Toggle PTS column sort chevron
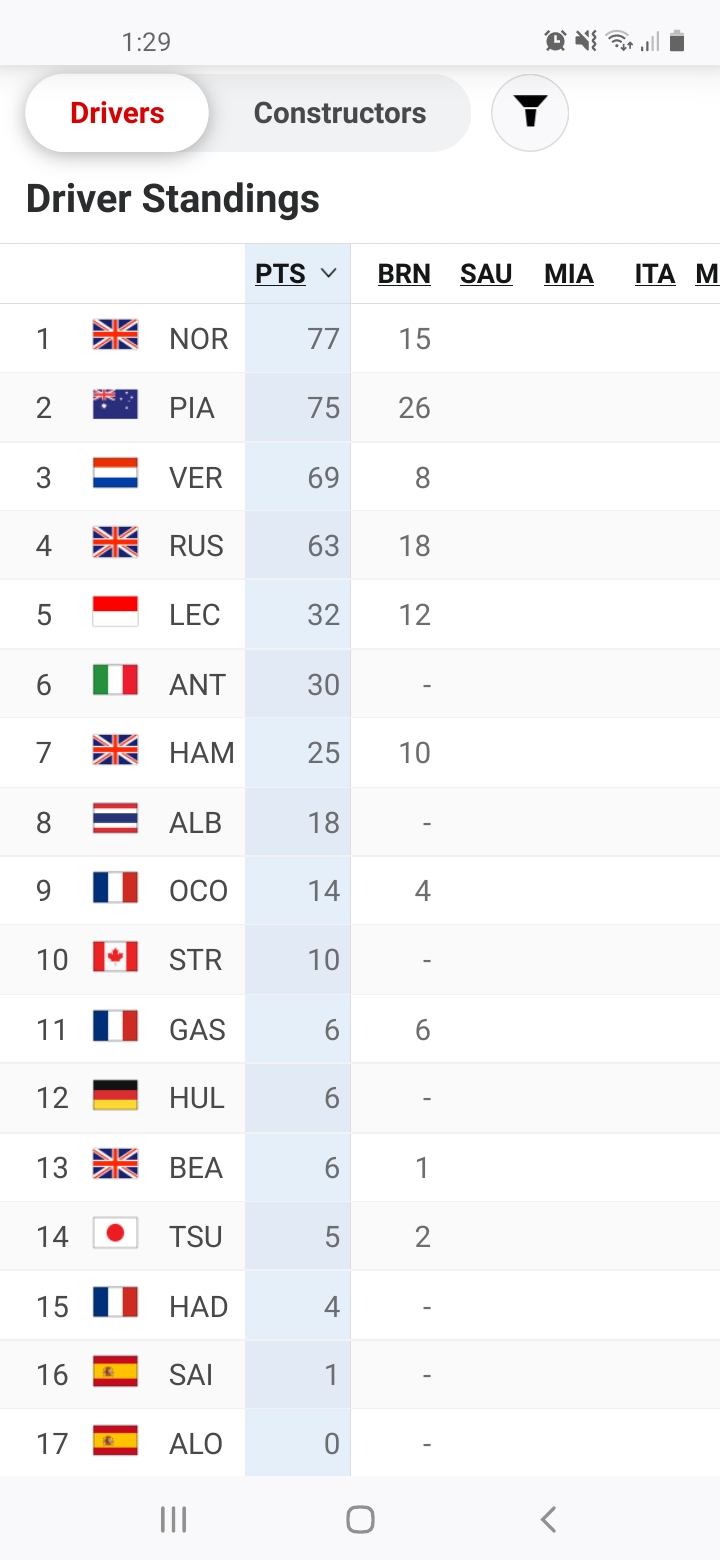The height and width of the screenshot is (1560, 720). pyautogui.click(x=329, y=274)
